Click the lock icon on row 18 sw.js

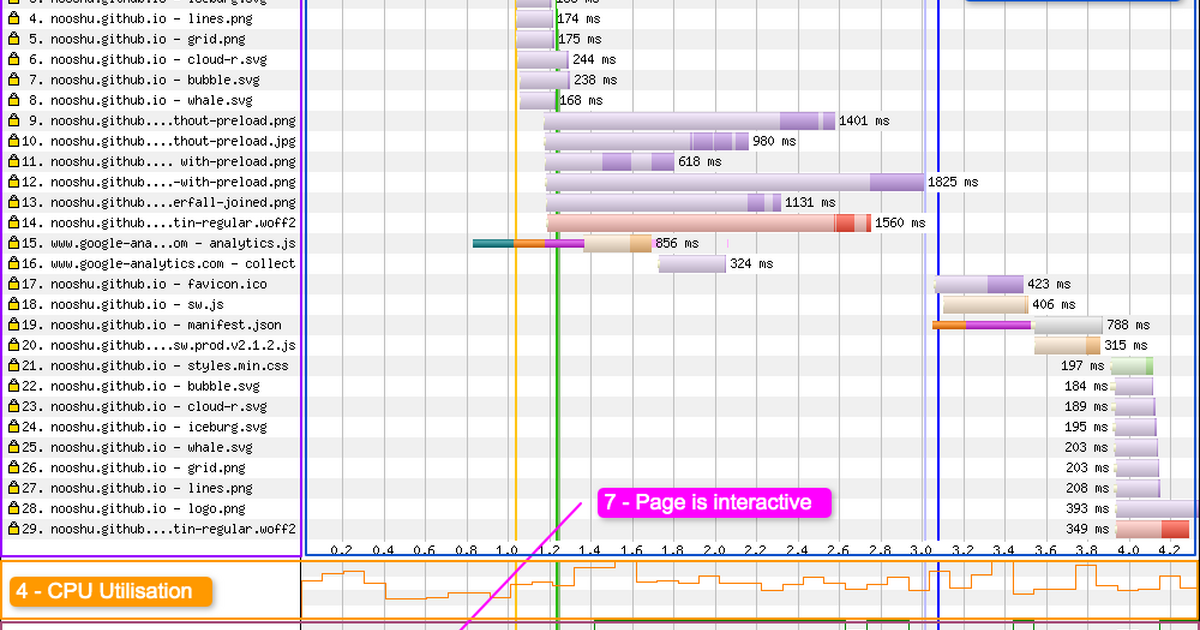(x=14, y=304)
